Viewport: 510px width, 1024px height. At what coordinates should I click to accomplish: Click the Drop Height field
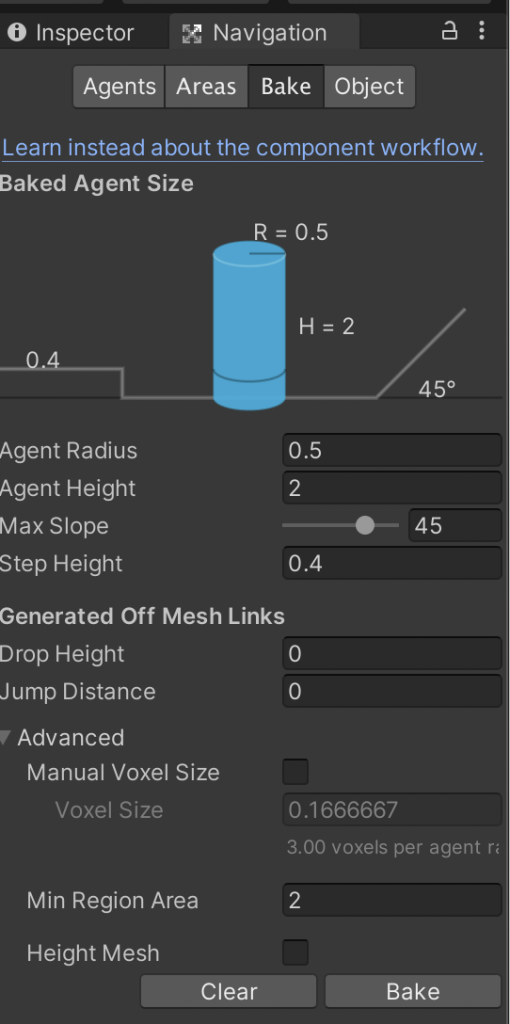click(392, 654)
